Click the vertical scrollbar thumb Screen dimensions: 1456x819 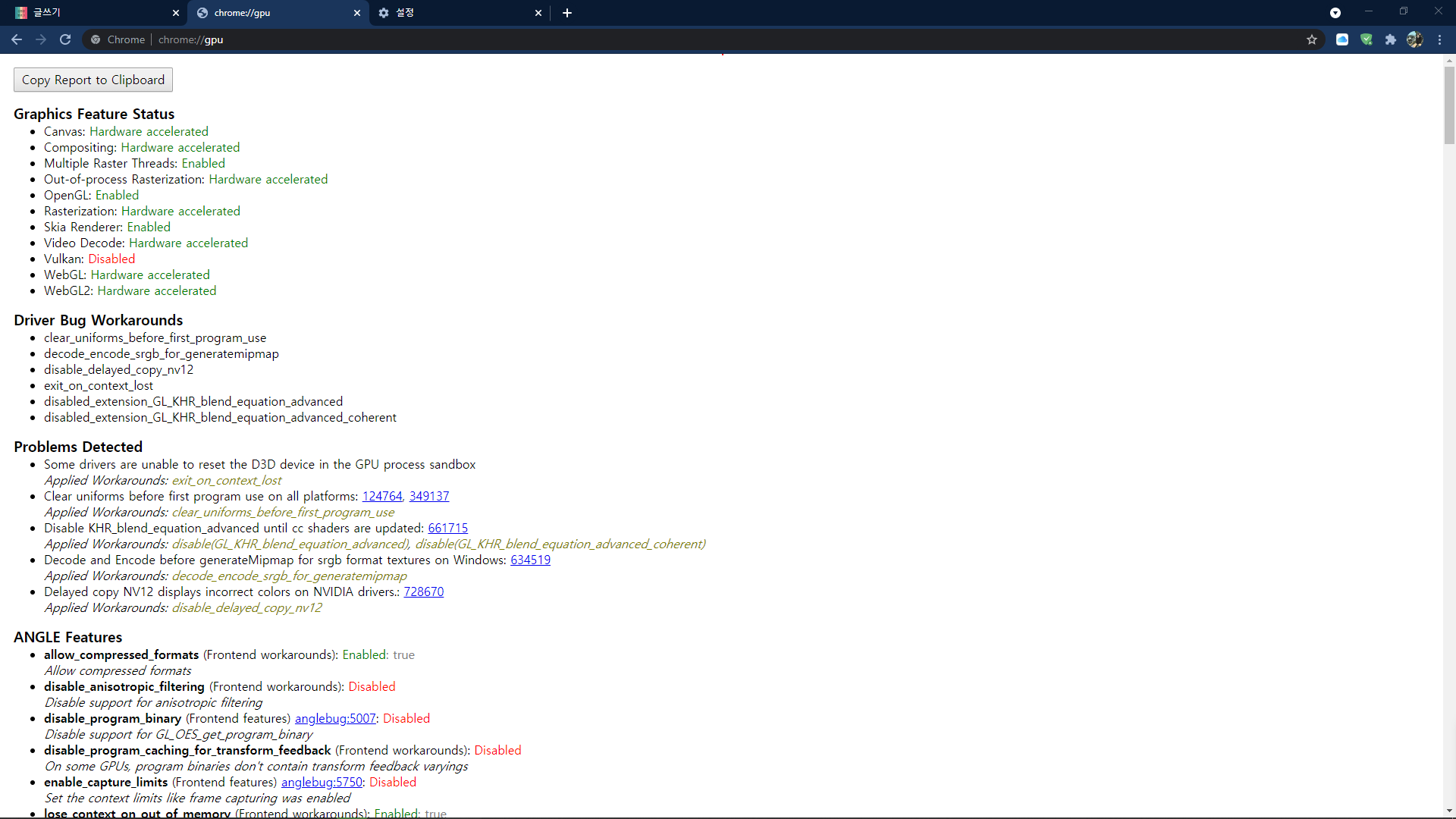(1449, 105)
